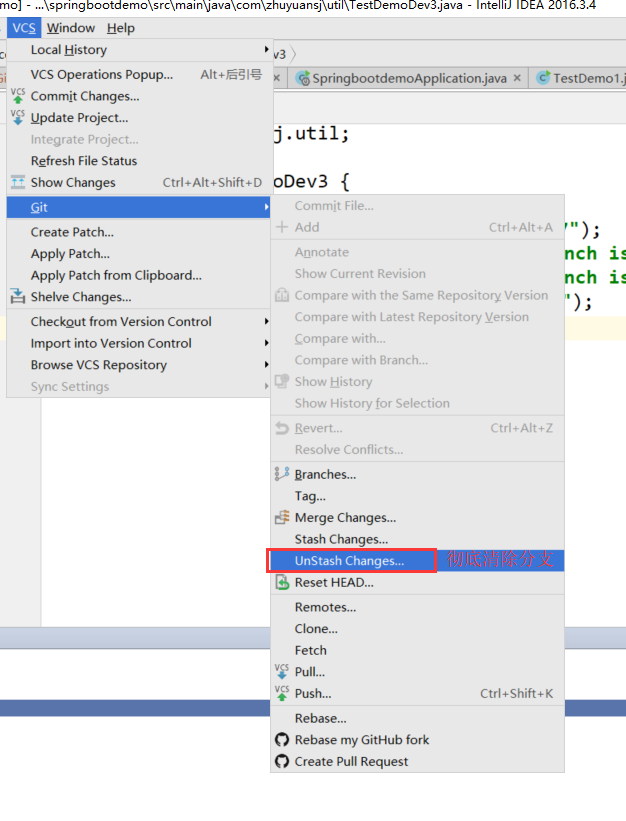Select Stash Changes... entry
The width and height of the screenshot is (626, 821).
[417, 539]
